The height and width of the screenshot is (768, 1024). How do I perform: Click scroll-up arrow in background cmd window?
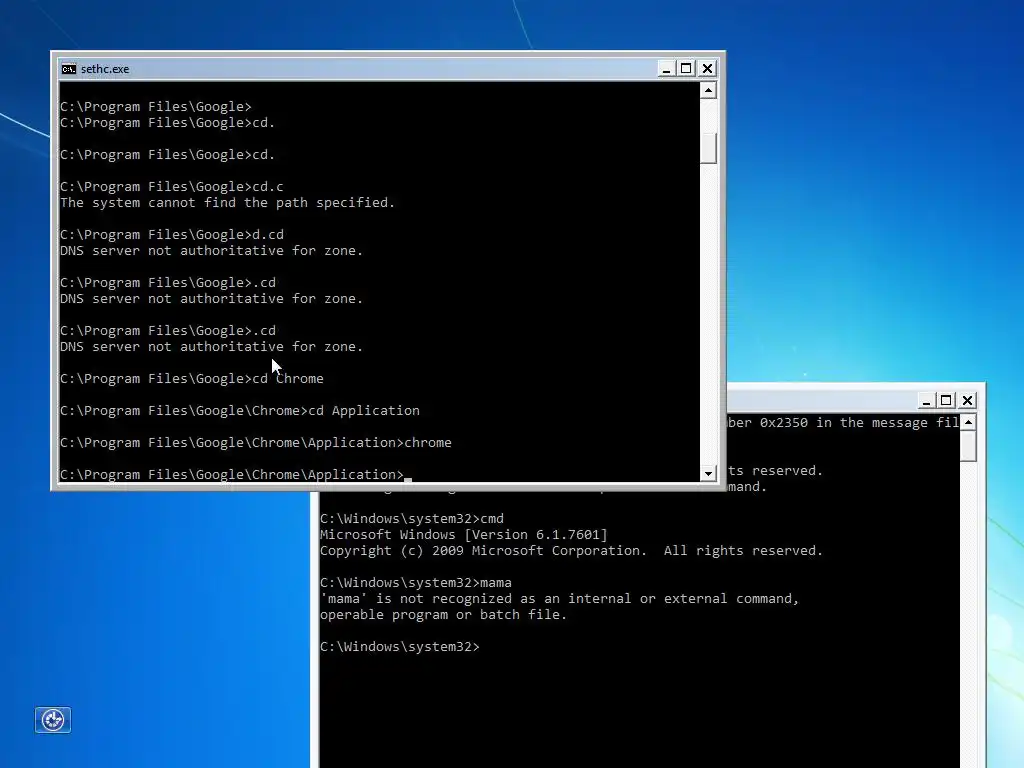pyautogui.click(x=968, y=423)
